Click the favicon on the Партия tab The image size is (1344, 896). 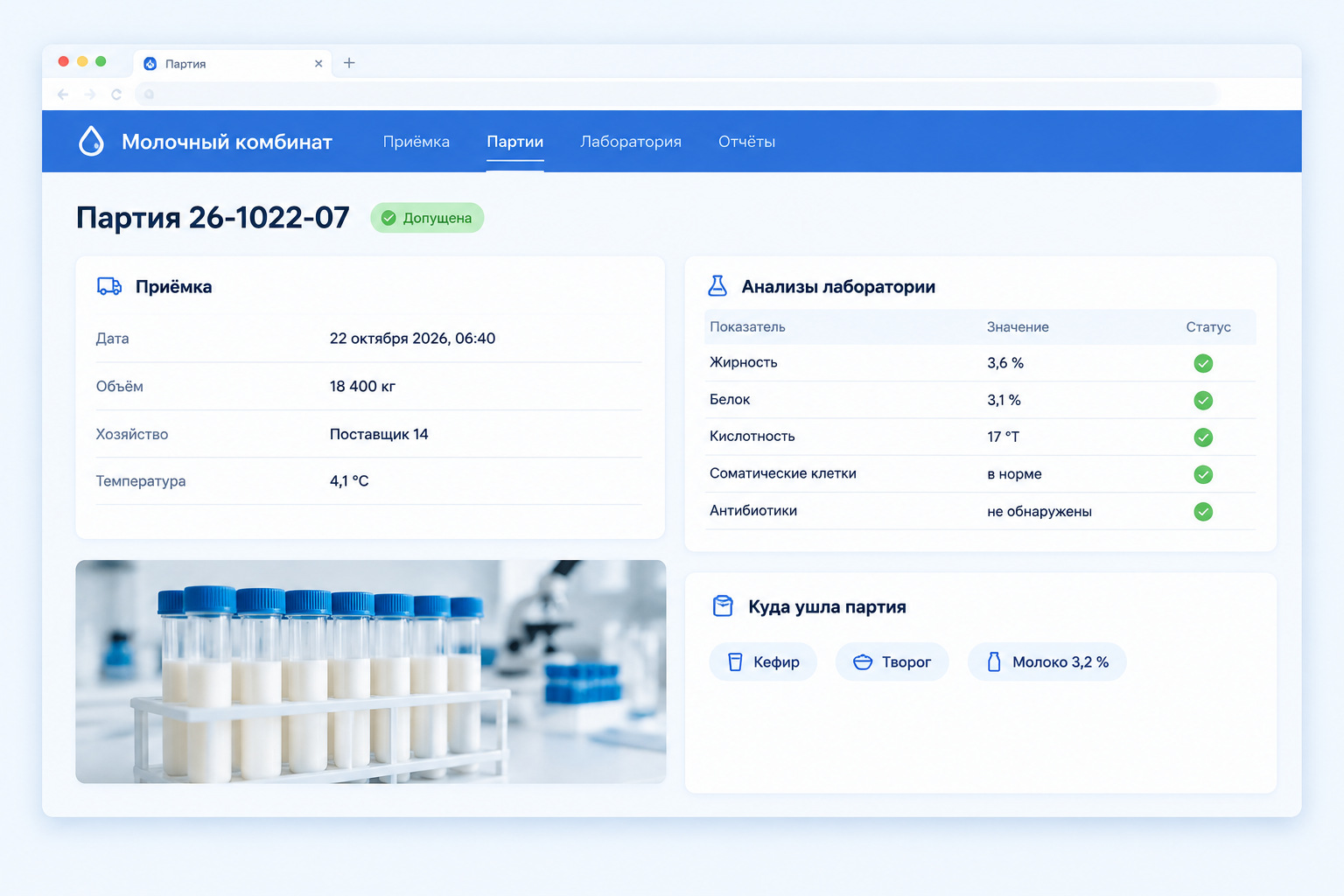[150, 64]
